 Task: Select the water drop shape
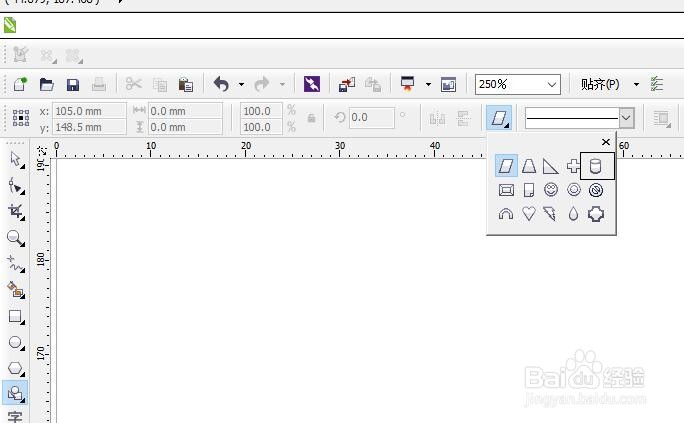click(573, 214)
